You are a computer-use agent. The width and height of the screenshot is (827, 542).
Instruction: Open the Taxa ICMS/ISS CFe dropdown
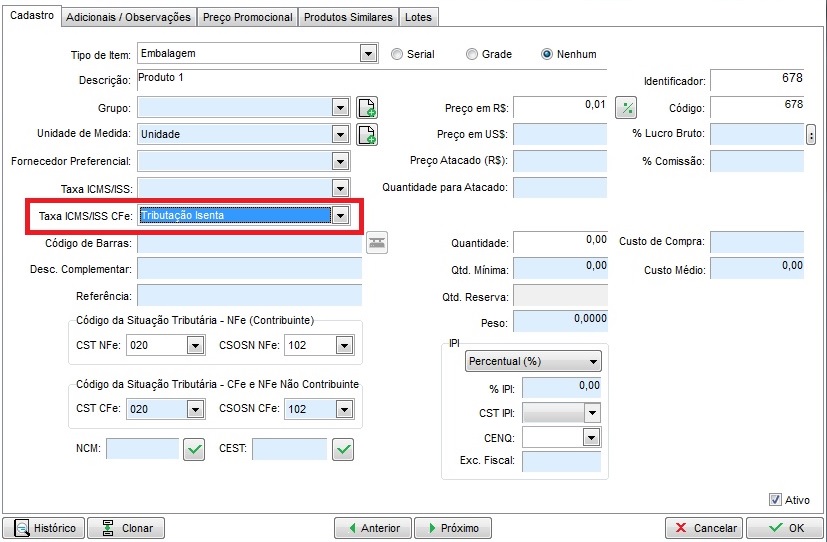tap(341, 215)
